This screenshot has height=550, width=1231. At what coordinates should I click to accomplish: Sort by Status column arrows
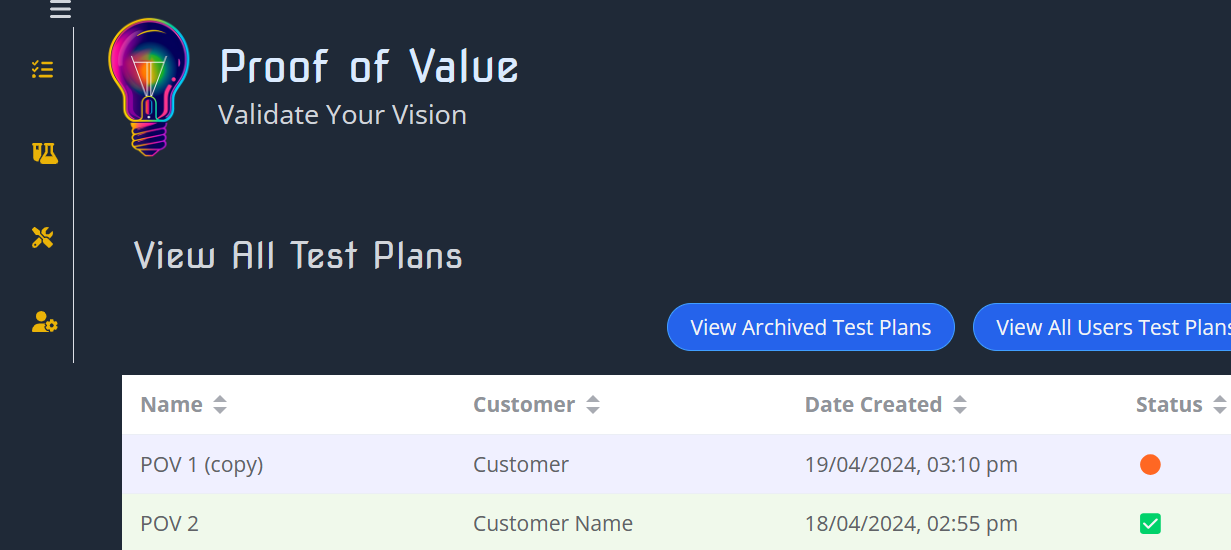pos(1219,405)
